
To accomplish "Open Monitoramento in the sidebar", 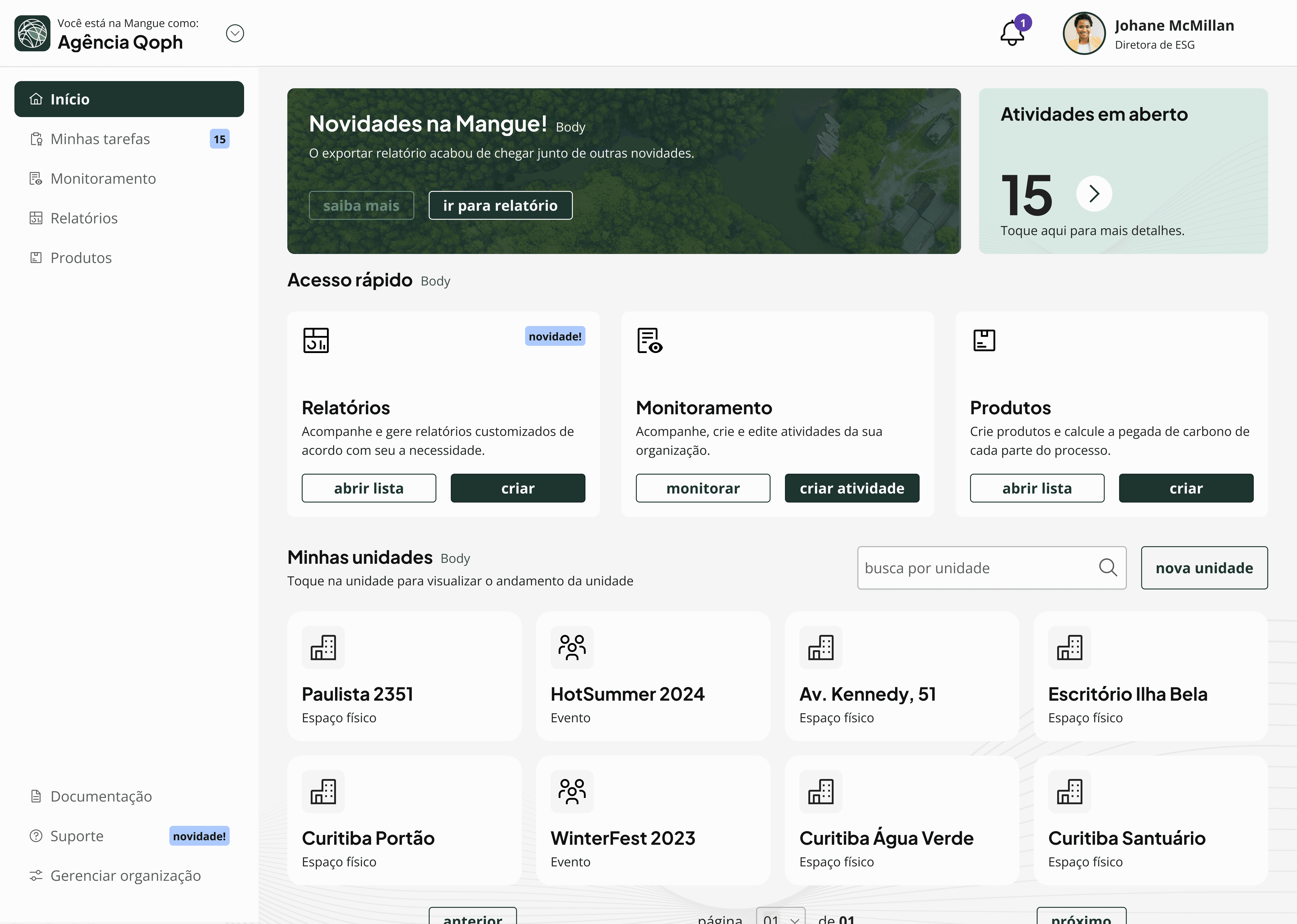I will tap(129, 179).
